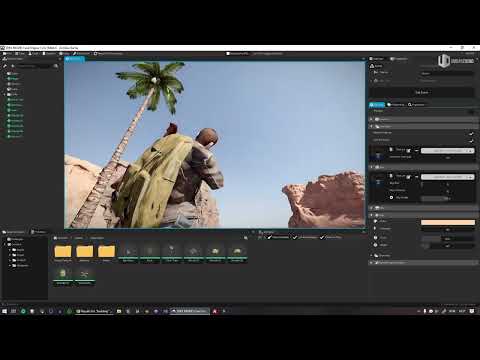The width and height of the screenshot is (480, 360).
Task: Click the value field directly below the peach swatch
Action: 448,230
